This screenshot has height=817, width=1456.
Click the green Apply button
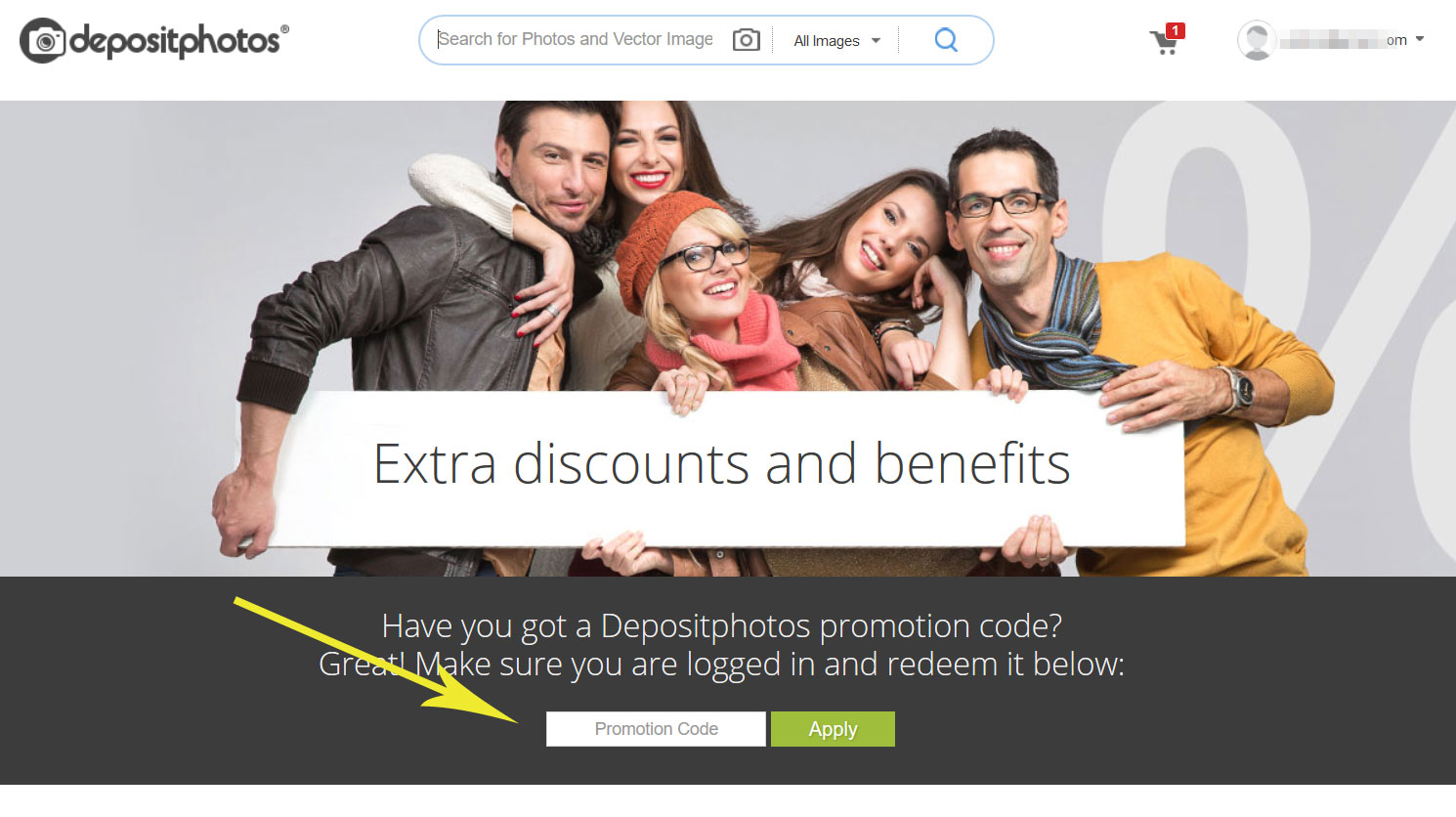[833, 729]
